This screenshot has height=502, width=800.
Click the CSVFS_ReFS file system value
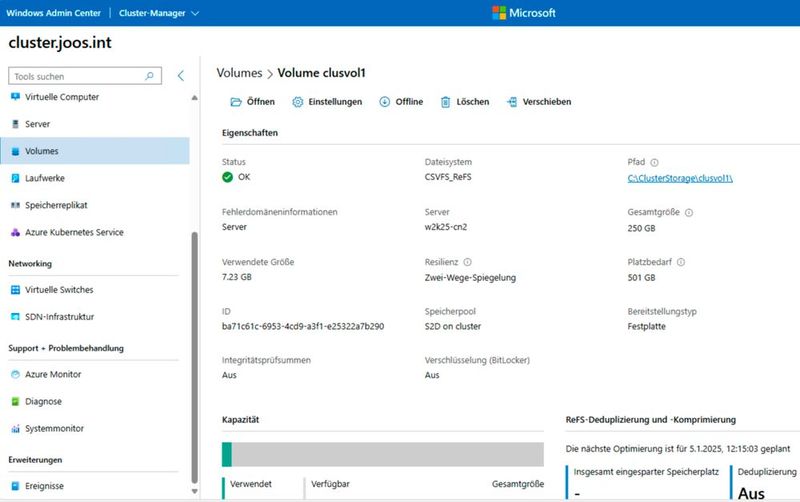(448, 177)
